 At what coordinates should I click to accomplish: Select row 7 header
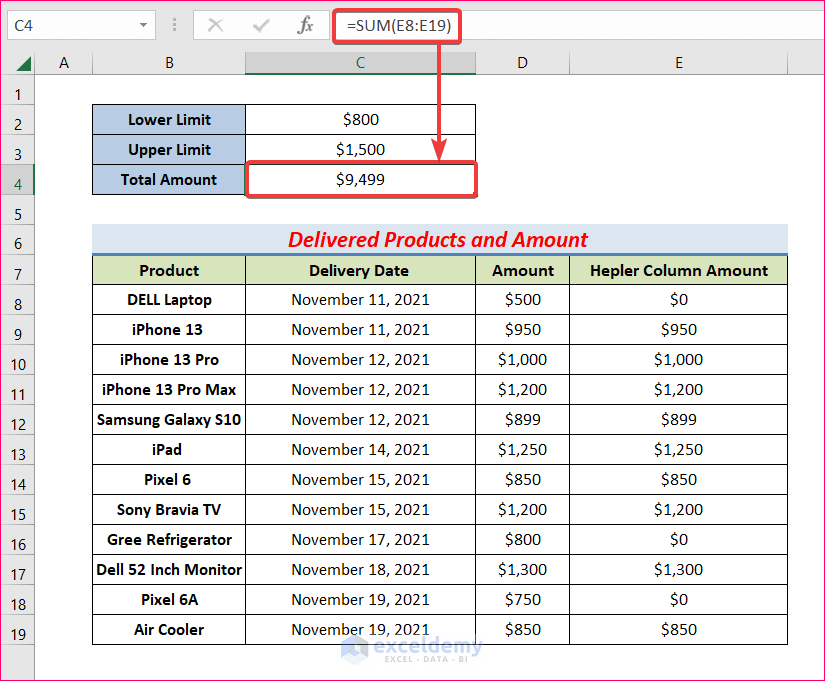coord(17,274)
